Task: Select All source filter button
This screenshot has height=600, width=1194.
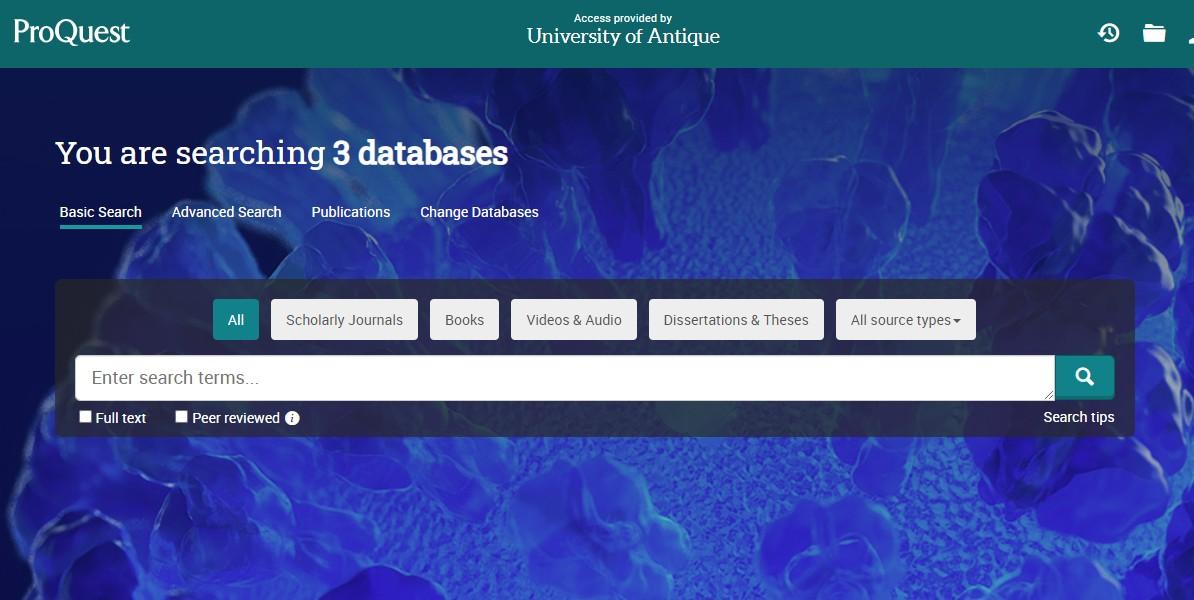Action: tap(236, 320)
